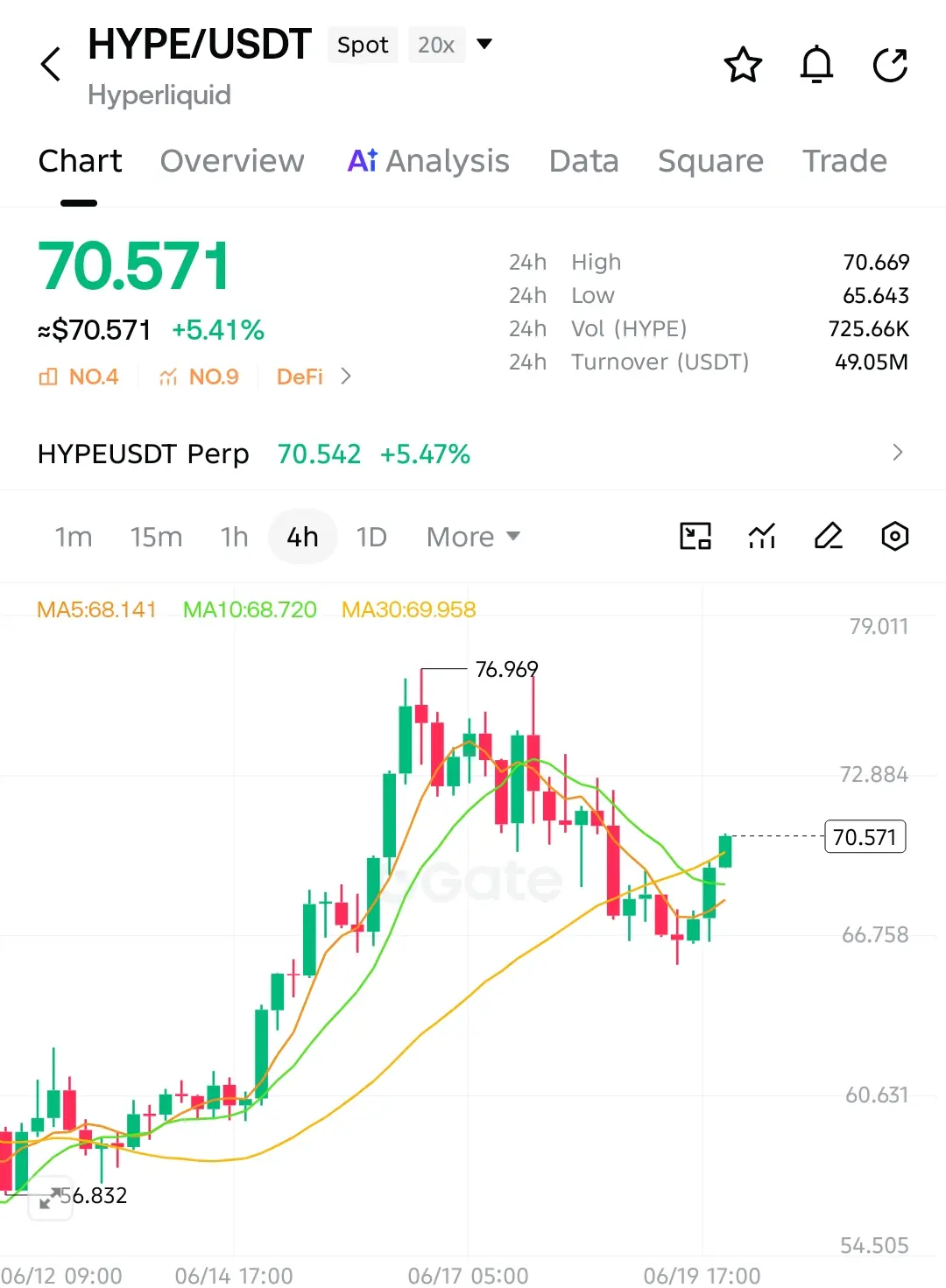Open the Square tab
This screenshot has width=946, height=1288.
click(x=710, y=161)
